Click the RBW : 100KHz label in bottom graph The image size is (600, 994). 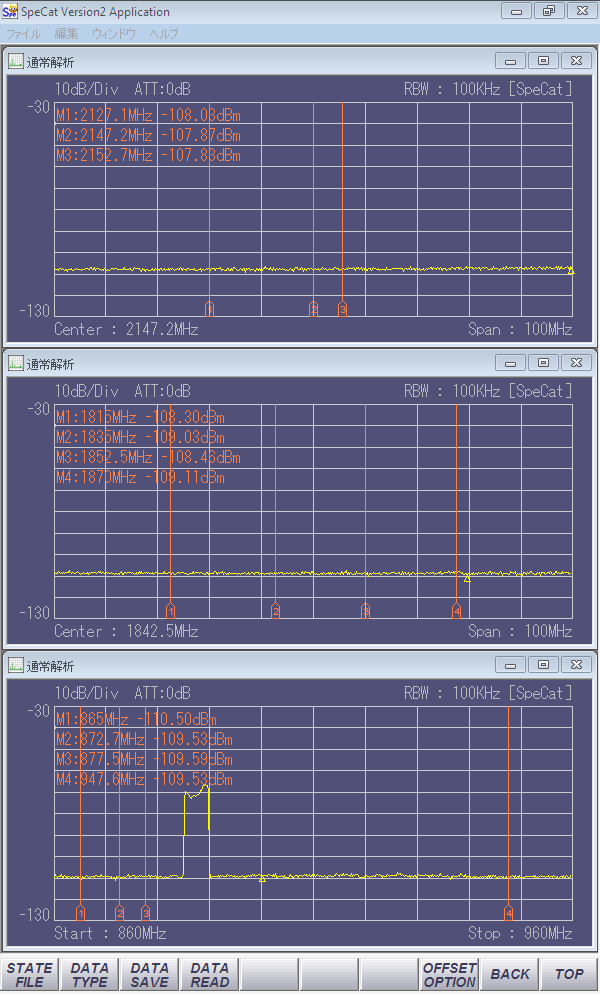click(x=452, y=694)
